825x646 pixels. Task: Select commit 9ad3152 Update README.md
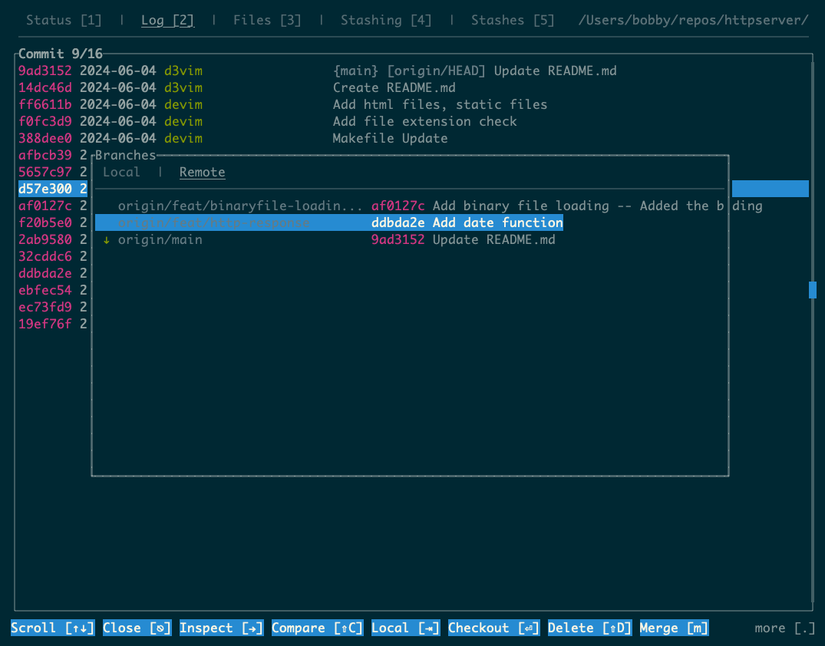click(300, 70)
